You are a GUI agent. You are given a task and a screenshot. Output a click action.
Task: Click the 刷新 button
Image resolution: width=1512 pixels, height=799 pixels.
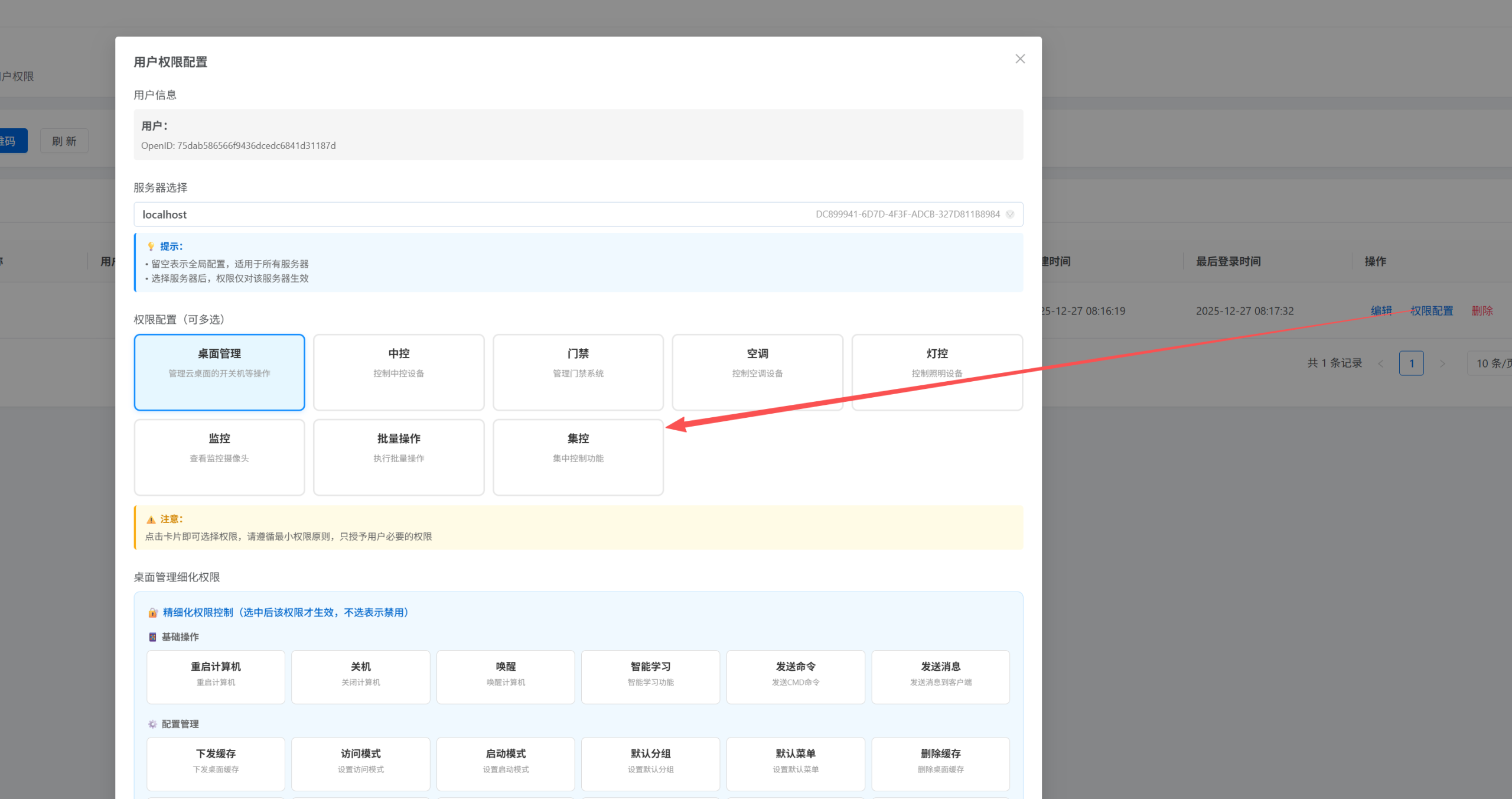pyautogui.click(x=64, y=141)
